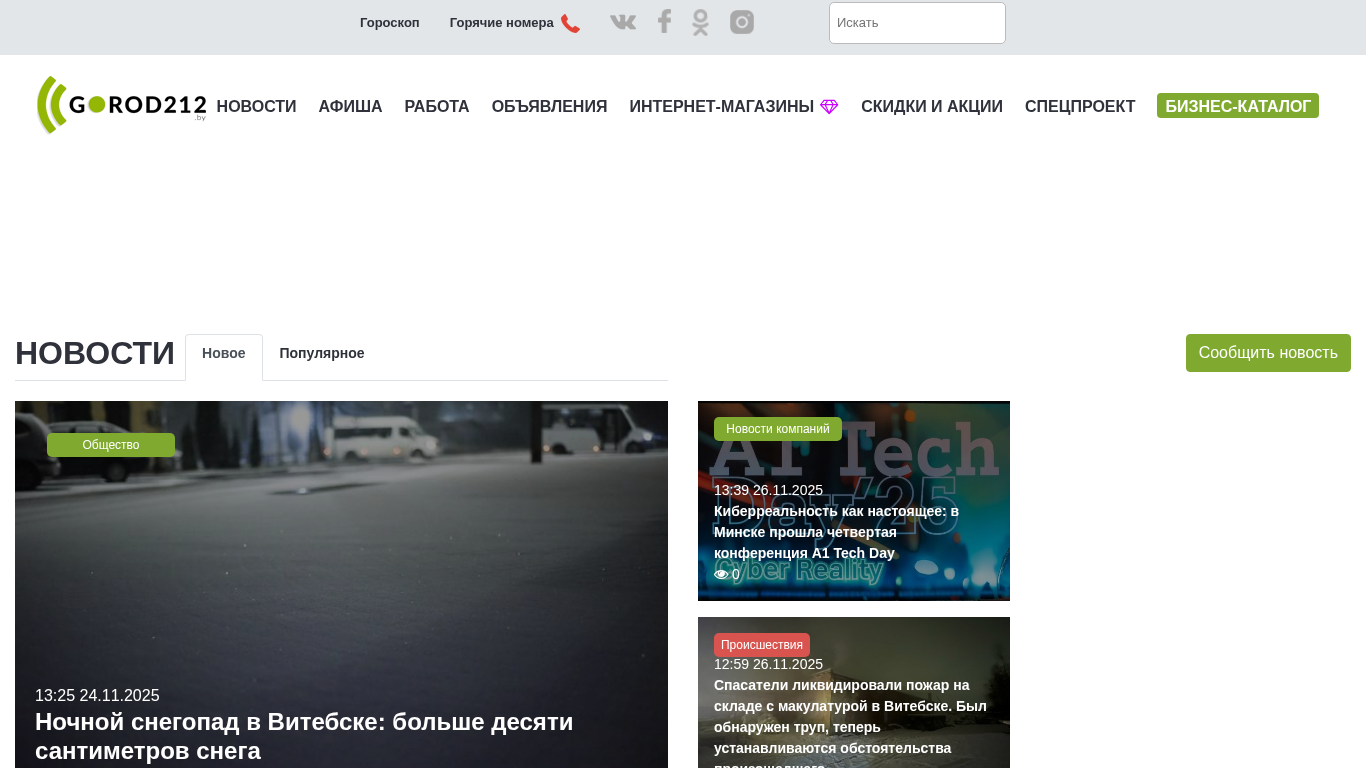Click the Общество category tag

point(111,445)
